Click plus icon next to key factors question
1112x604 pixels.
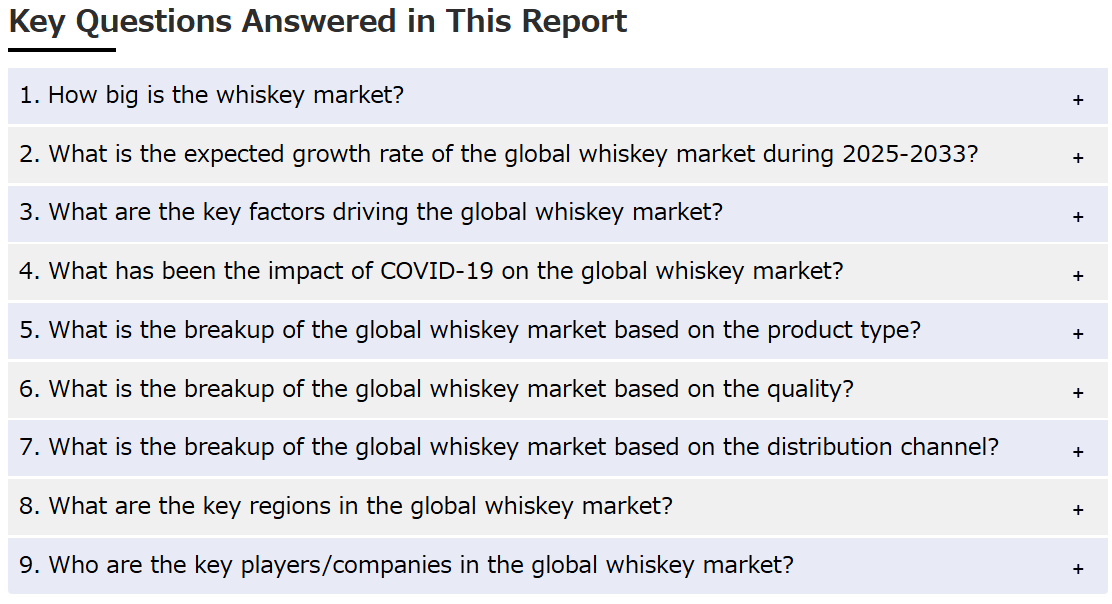click(x=1078, y=217)
